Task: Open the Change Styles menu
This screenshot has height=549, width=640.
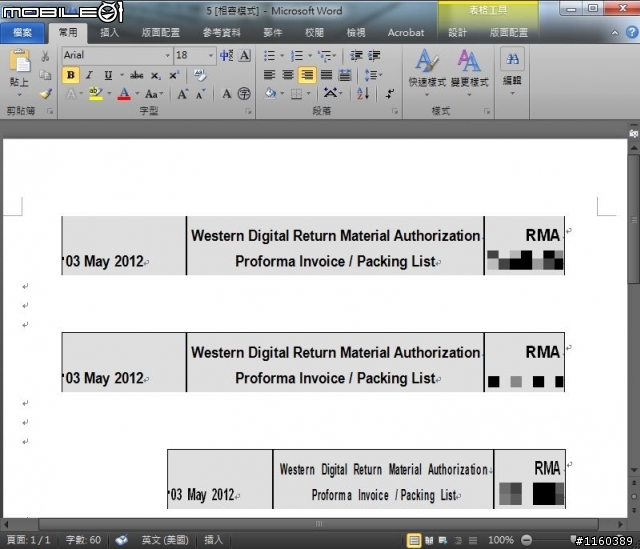Action: click(469, 73)
